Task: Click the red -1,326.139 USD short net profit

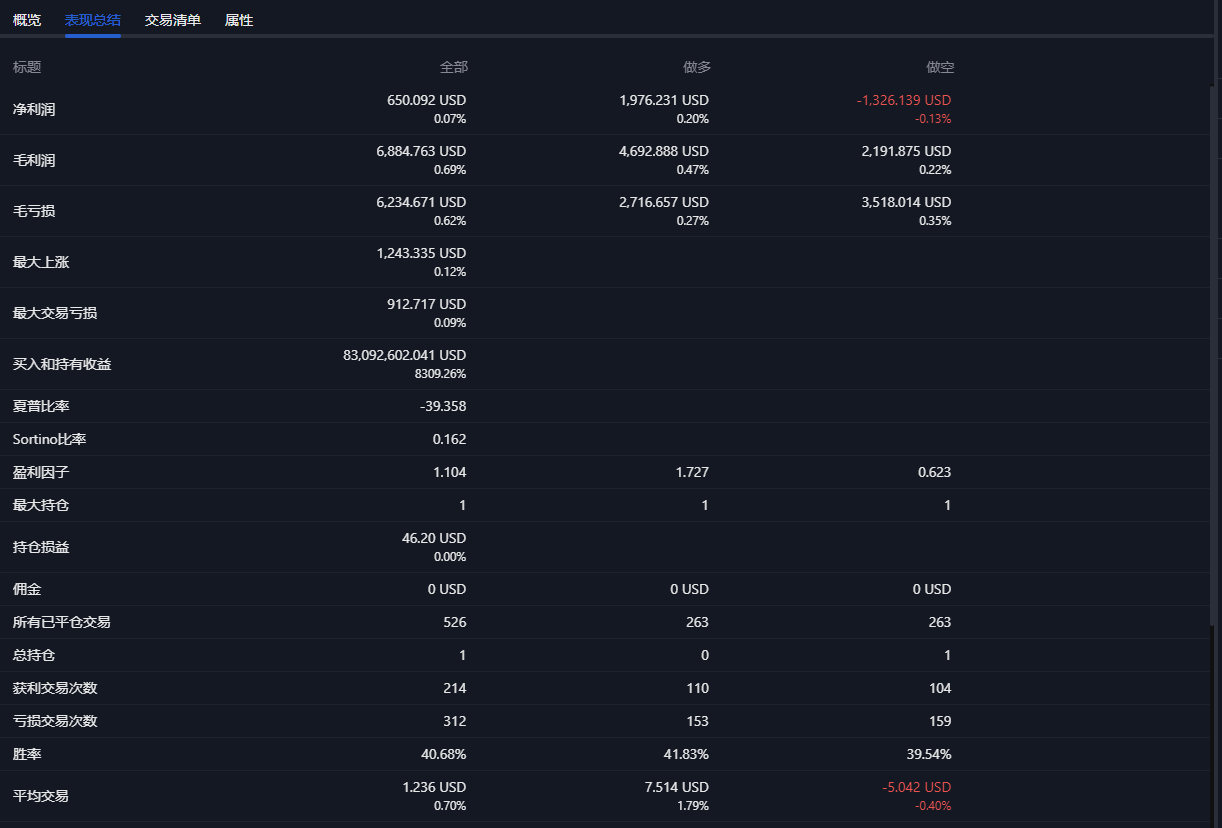Action: 904,100
